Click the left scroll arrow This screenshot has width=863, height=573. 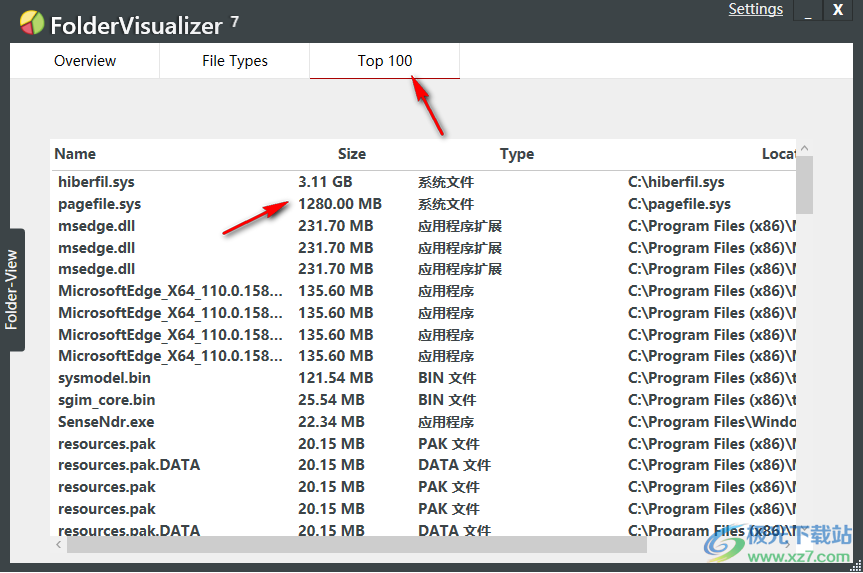(x=58, y=546)
